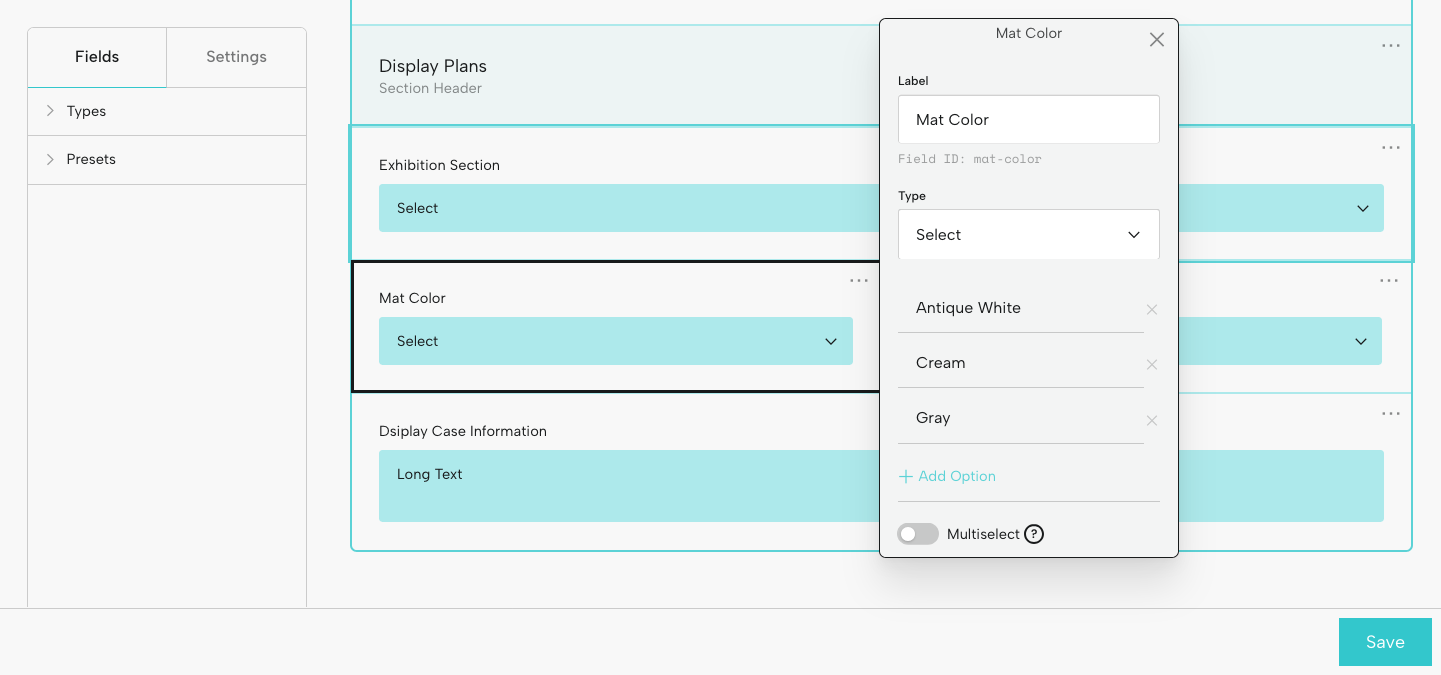Viewport: 1441px width, 675px height.
Task: Switch to the Settings tab
Action: point(236,57)
